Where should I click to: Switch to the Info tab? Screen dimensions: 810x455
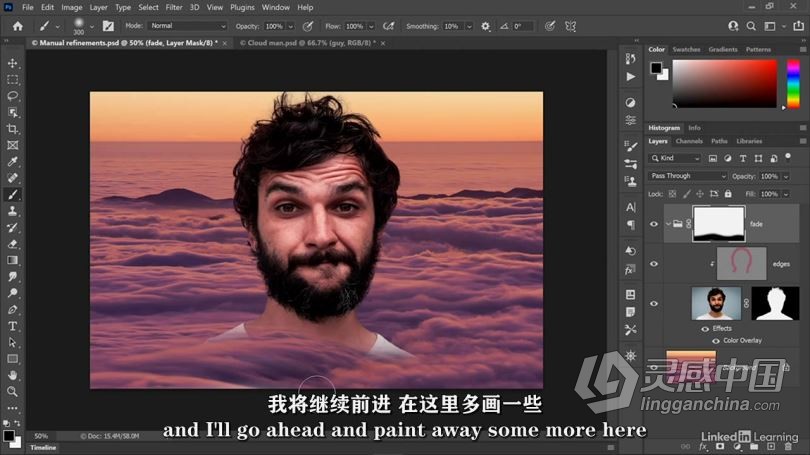[x=694, y=128]
